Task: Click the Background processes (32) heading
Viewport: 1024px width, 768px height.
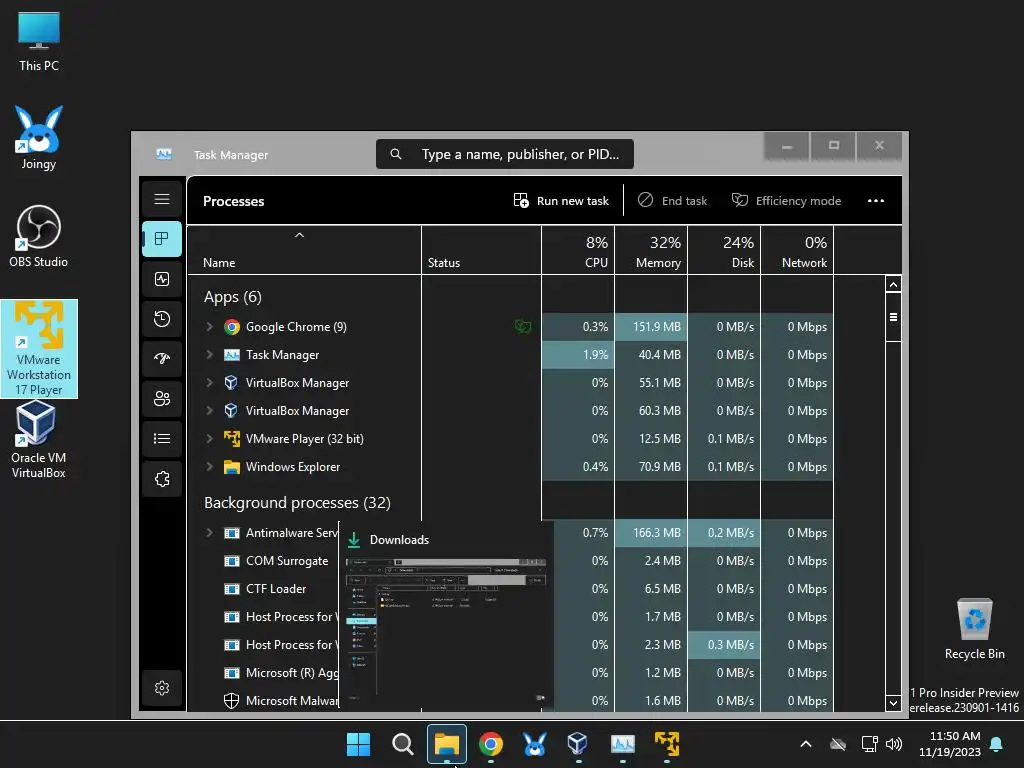Action: (297, 503)
